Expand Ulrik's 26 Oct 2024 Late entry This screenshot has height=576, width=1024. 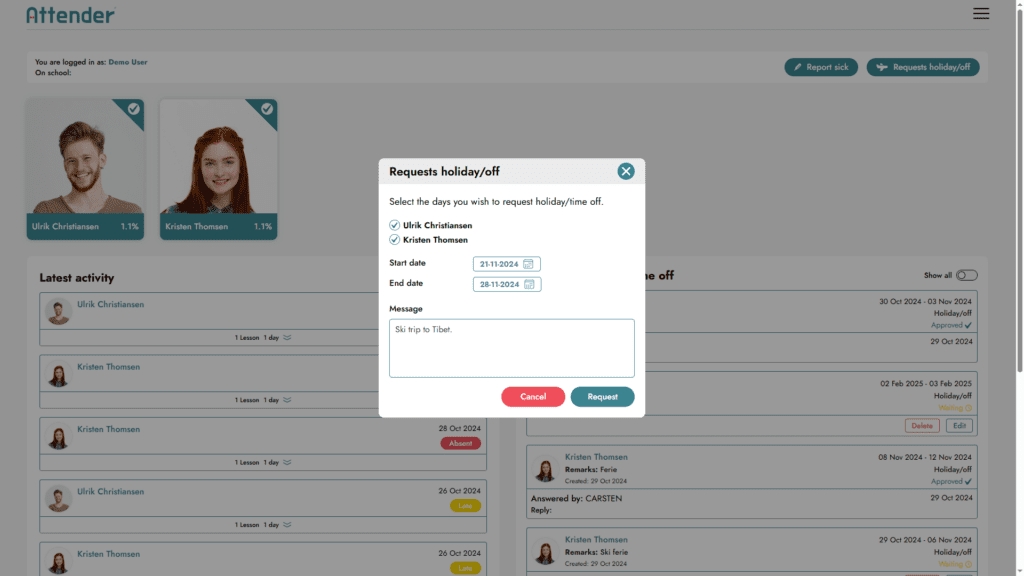point(287,525)
